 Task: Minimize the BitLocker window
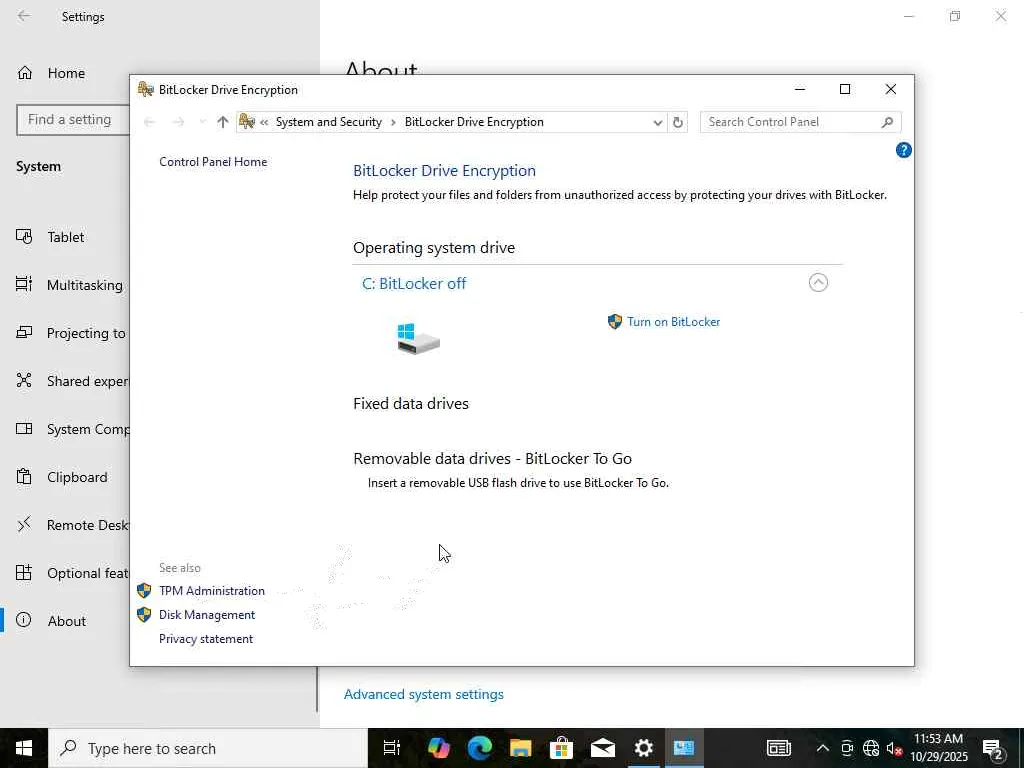pos(799,89)
